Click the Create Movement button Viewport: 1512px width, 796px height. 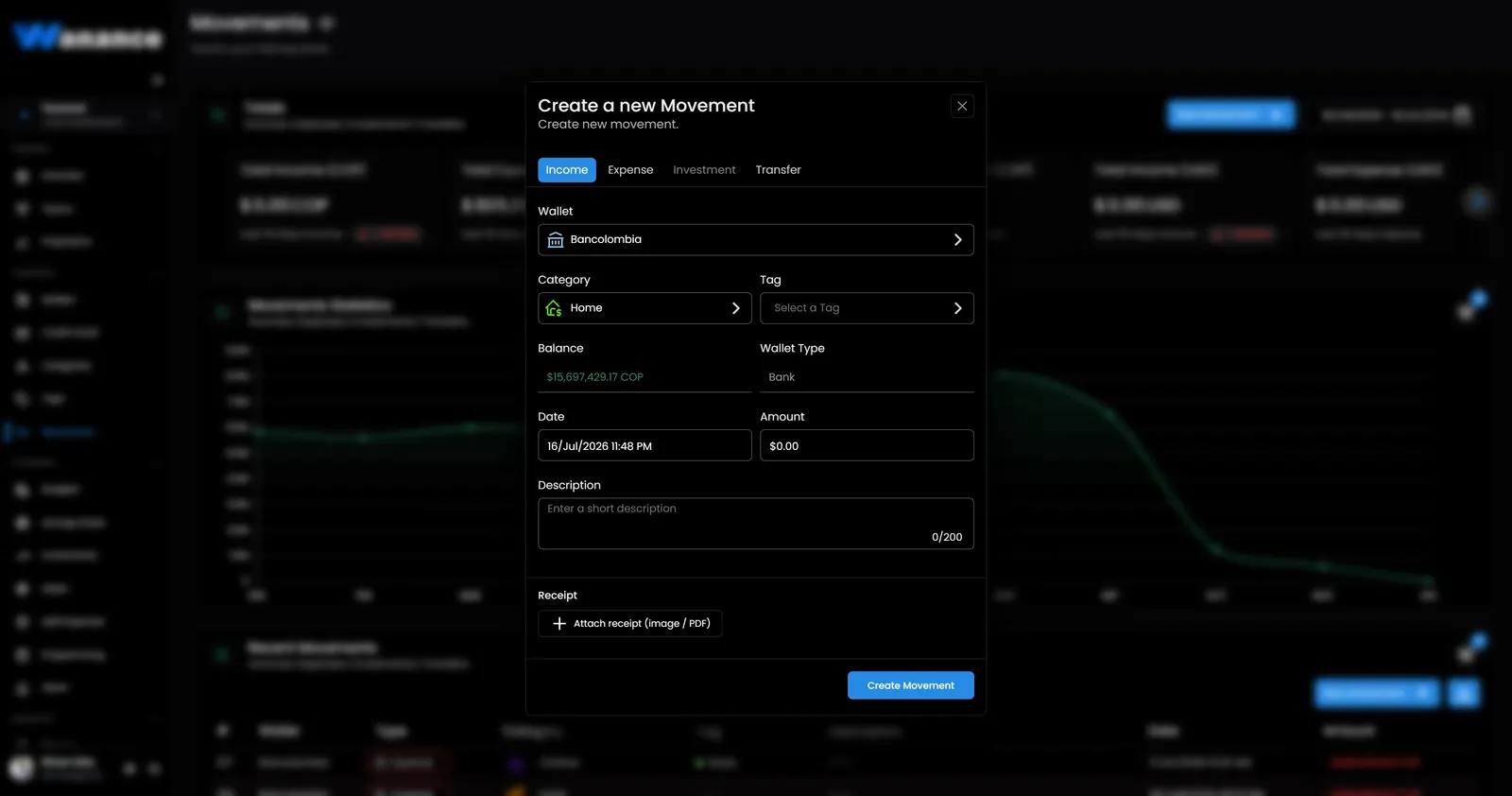pos(911,685)
